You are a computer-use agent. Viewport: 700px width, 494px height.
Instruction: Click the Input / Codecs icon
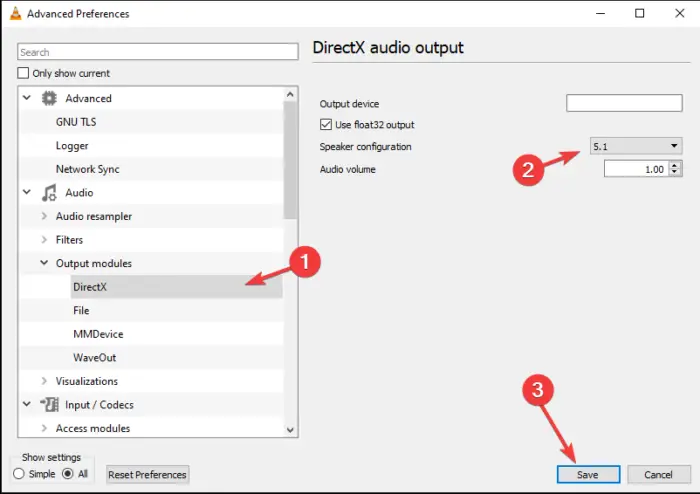(x=50, y=405)
